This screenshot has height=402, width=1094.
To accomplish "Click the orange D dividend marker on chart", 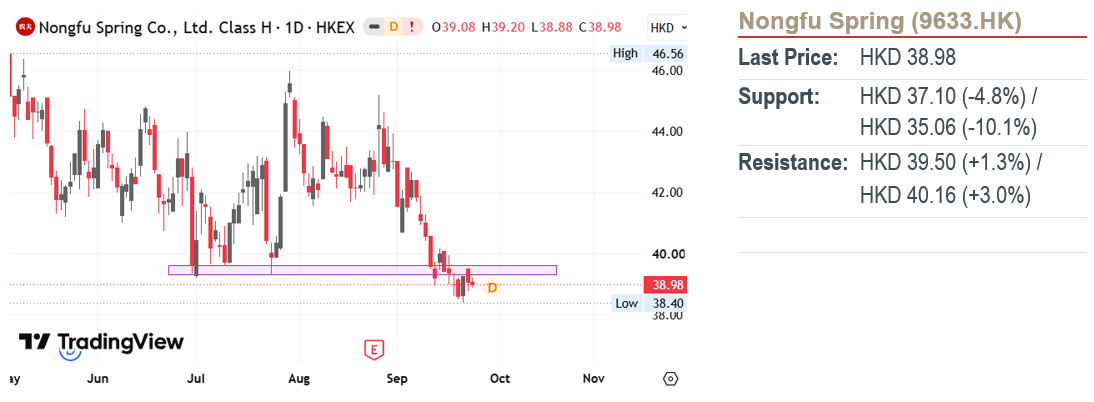I will 492,288.
